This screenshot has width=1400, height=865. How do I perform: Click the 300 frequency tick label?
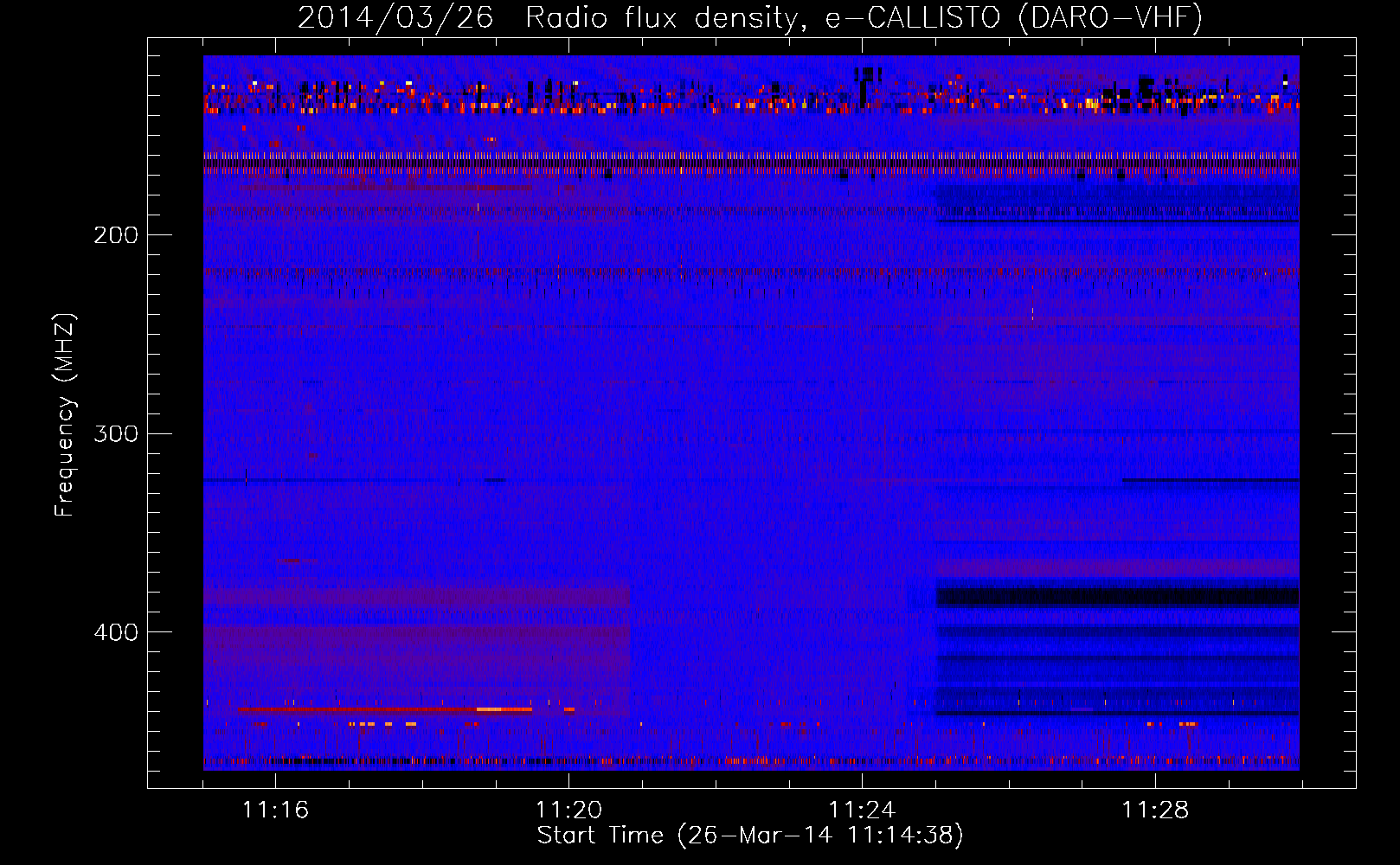pyautogui.click(x=116, y=433)
